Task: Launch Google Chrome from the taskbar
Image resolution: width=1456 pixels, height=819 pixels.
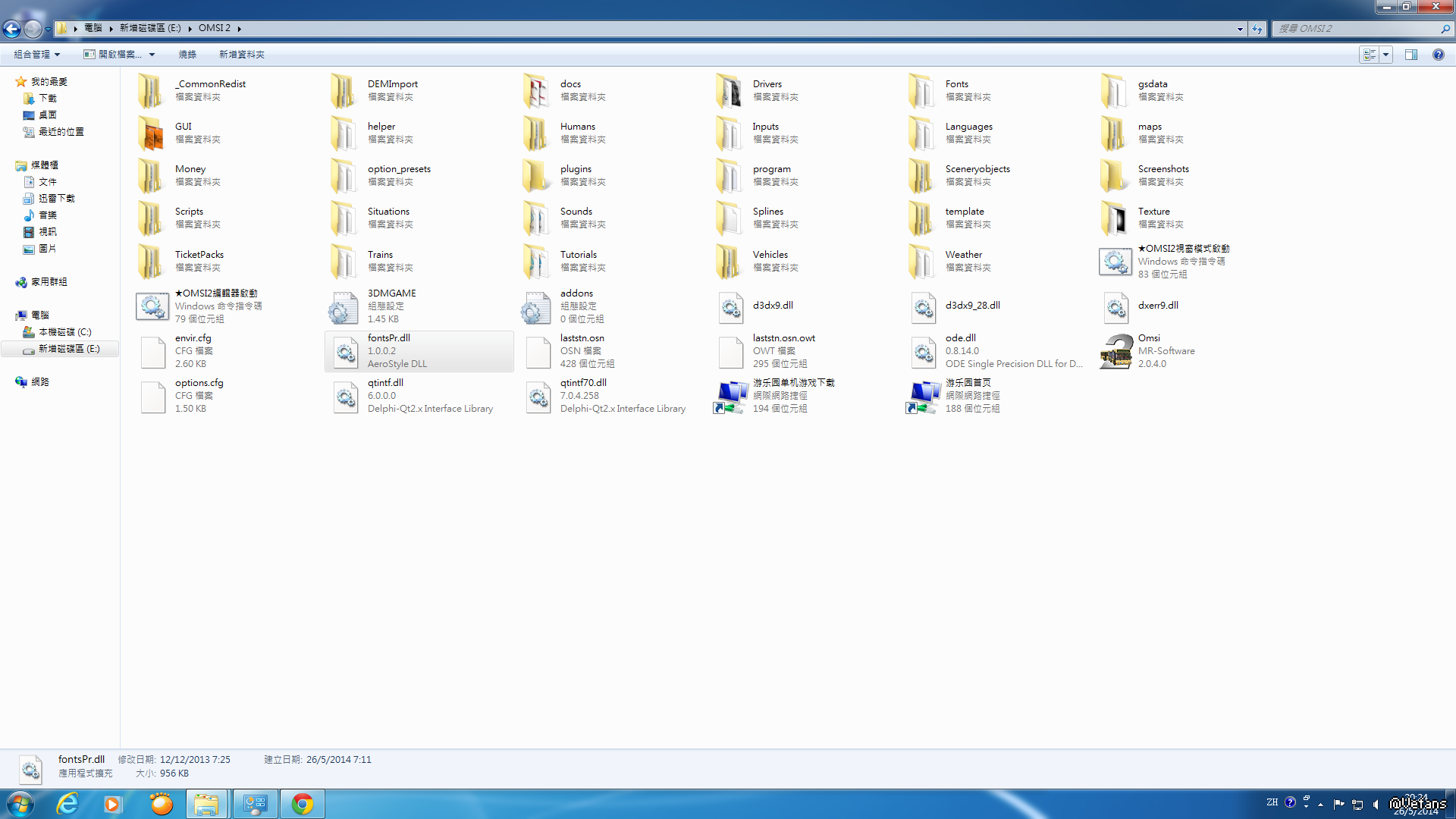Action: (303, 804)
